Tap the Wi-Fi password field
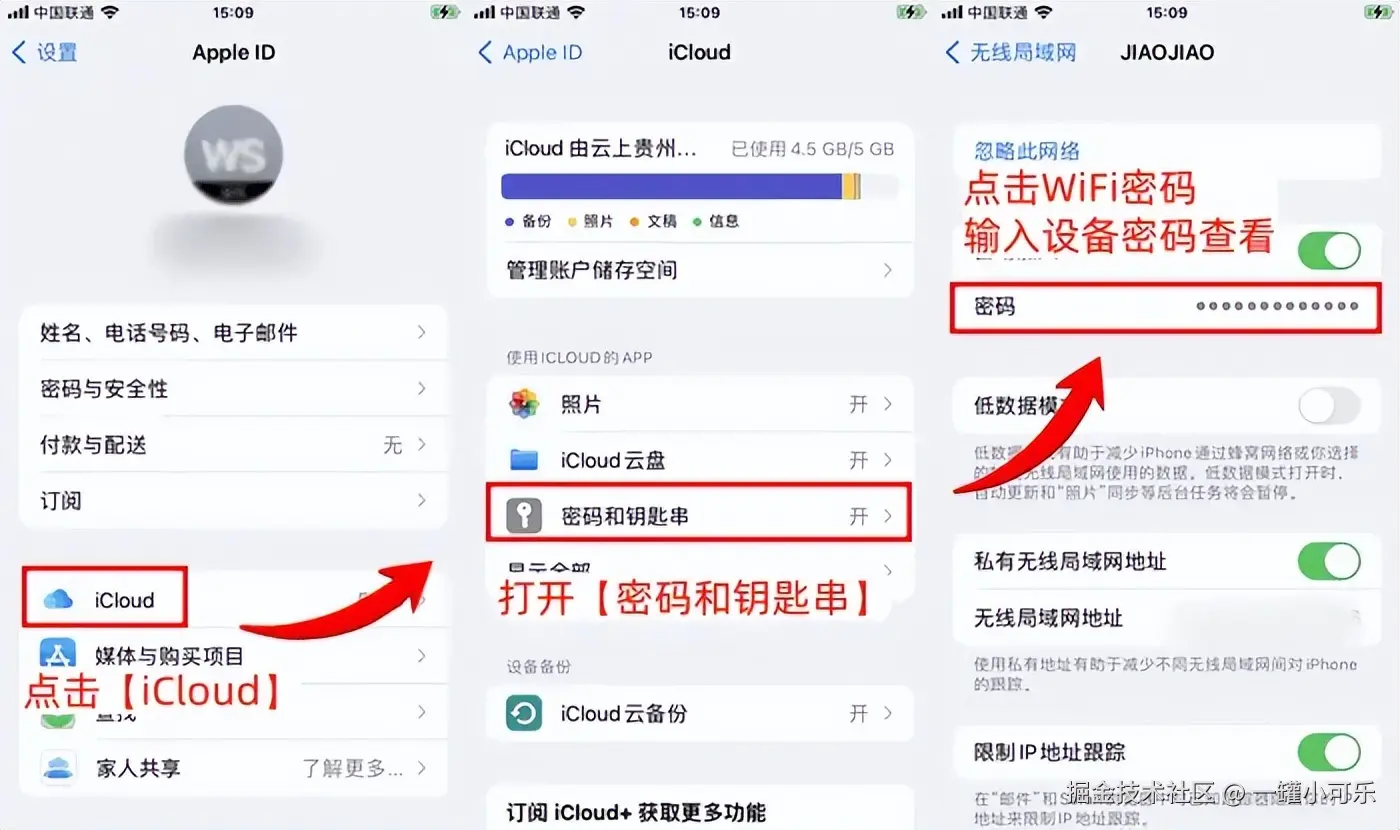 (x=1166, y=306)
